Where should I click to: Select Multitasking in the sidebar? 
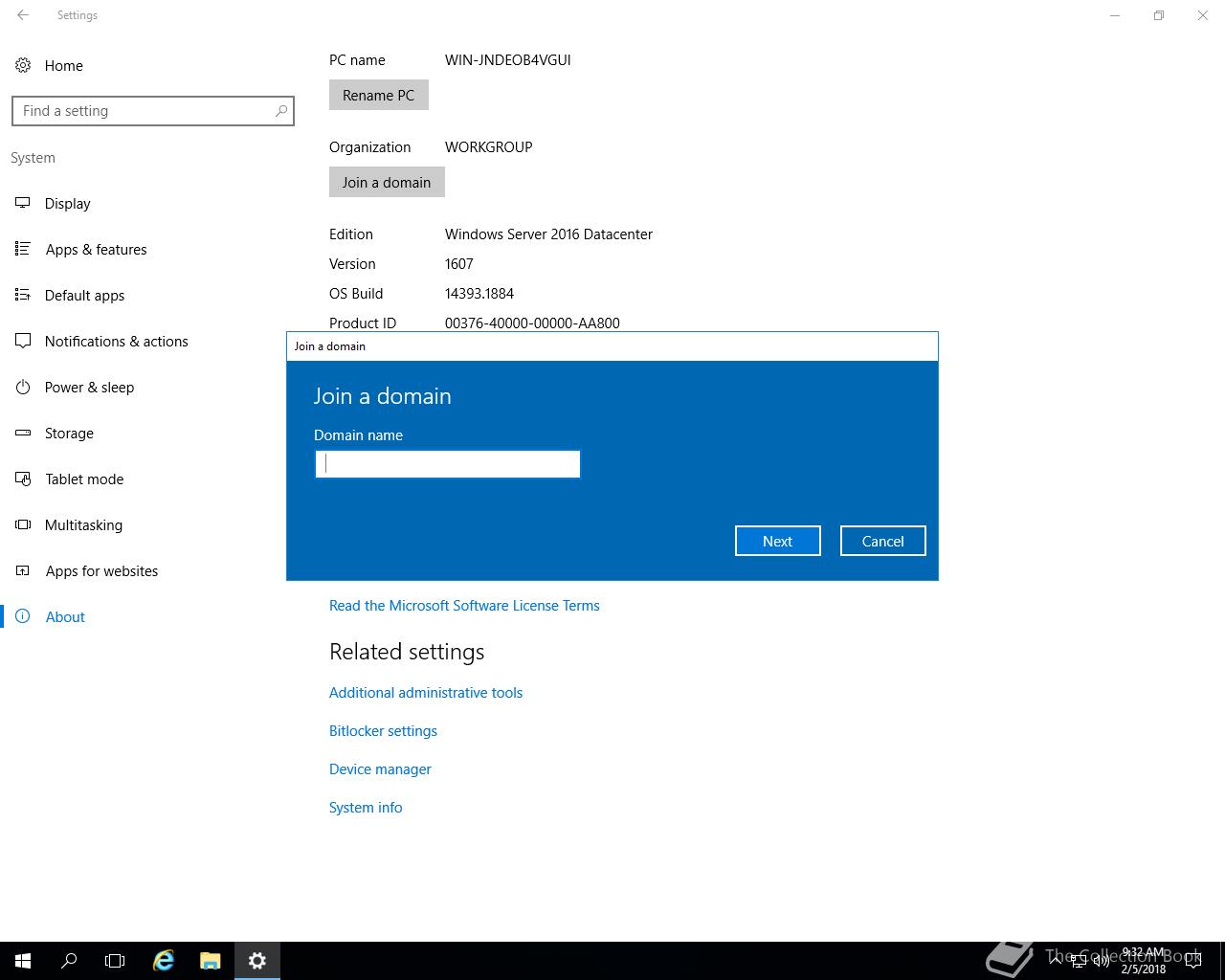click(83, 524)
